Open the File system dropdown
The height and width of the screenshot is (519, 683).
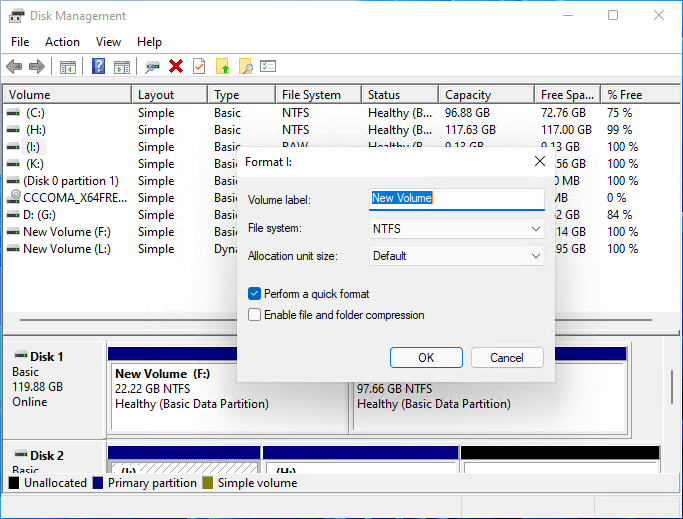tap(456, 229)
